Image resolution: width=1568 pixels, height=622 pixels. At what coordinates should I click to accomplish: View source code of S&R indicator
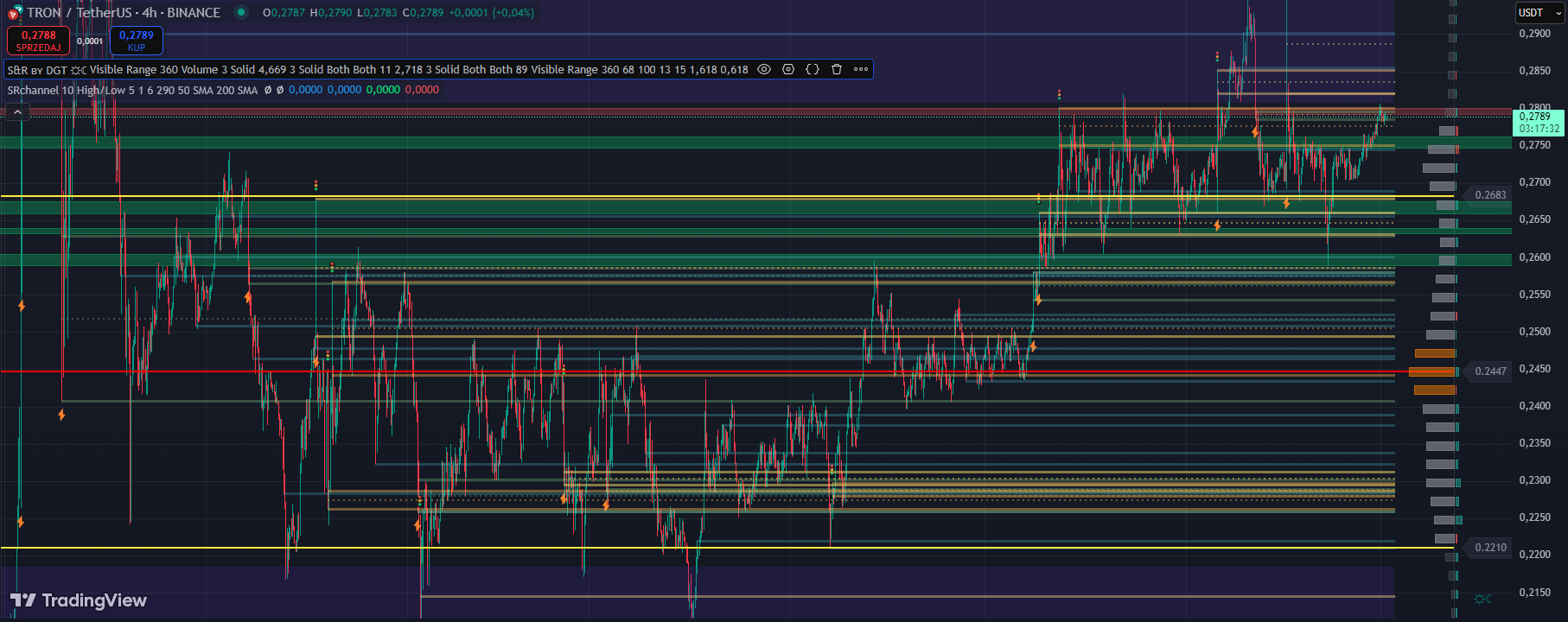813,69
